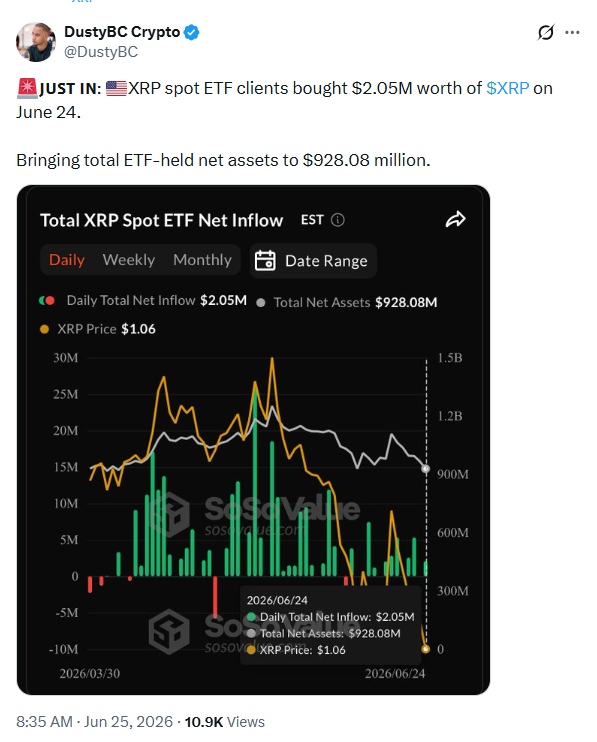The height and width of the screenshot is (742, 597).
Task: Click the calendar icon in Date Range
Action: coord(265,261)
